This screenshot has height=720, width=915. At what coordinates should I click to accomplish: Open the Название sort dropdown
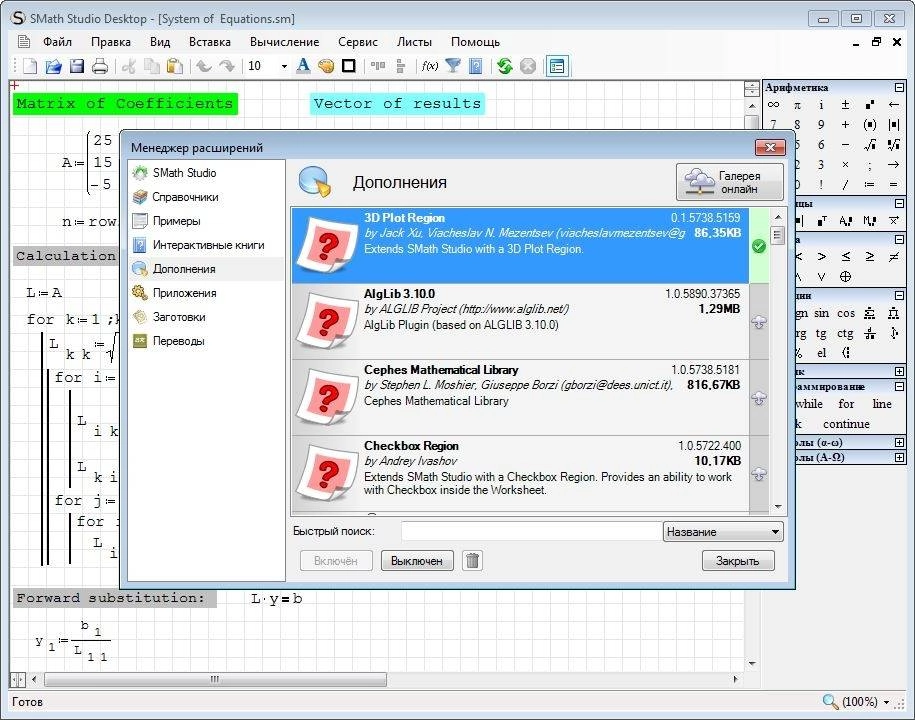click(x=722, y=532)
